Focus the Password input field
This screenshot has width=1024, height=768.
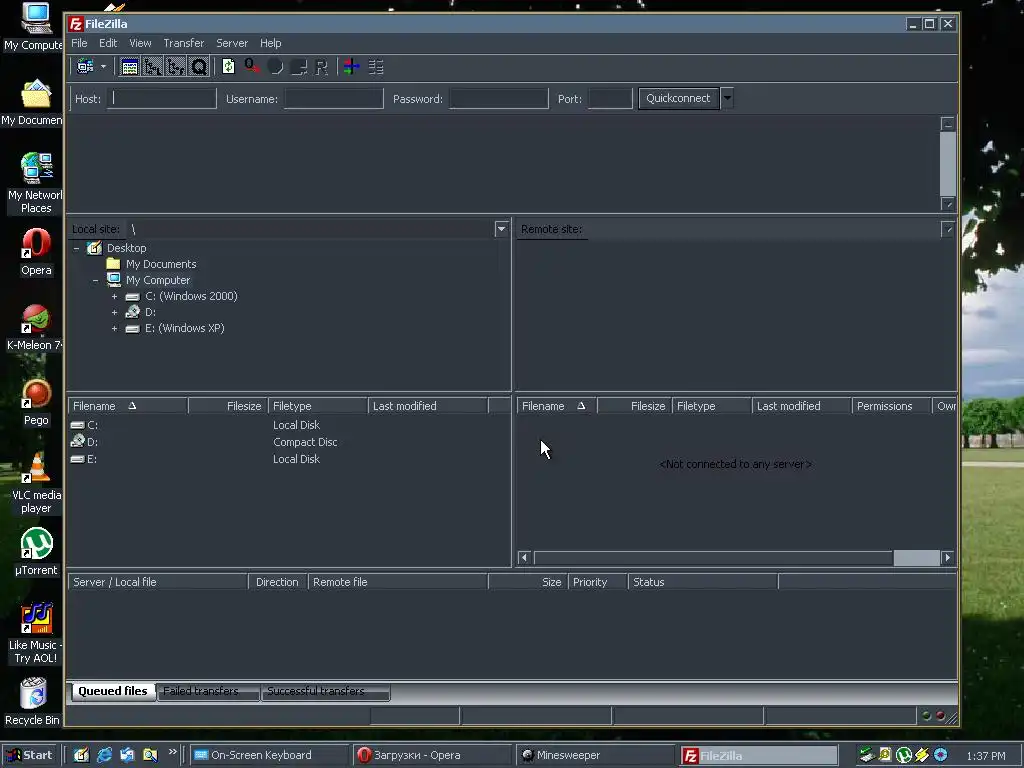[499, 99]
